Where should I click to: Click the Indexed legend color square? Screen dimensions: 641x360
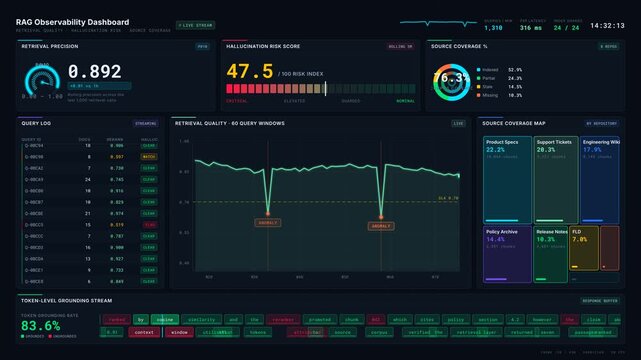tap(478, 70)
